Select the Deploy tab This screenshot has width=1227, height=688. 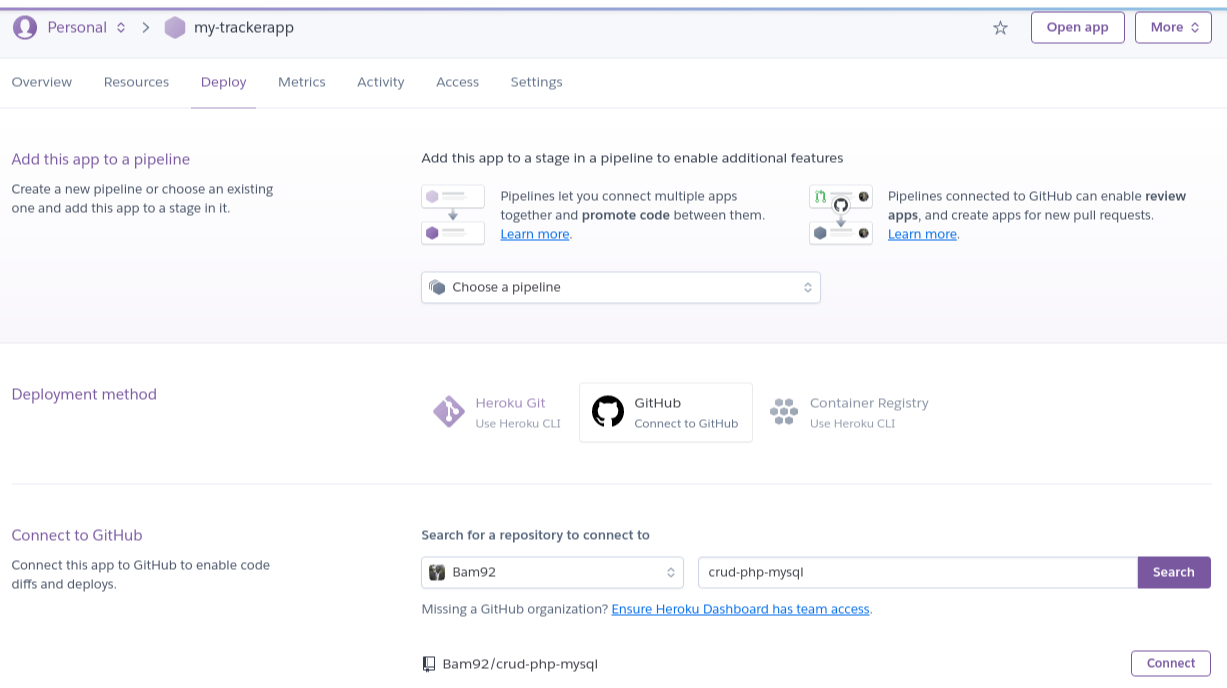(224, 82)
